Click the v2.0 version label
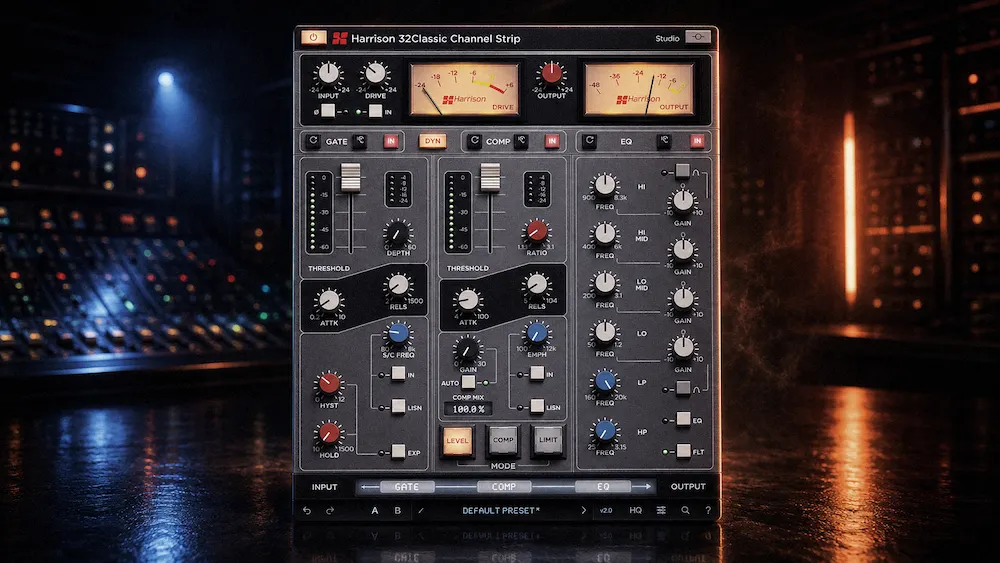Screen dimensions: 1000x563 point(606,510)
